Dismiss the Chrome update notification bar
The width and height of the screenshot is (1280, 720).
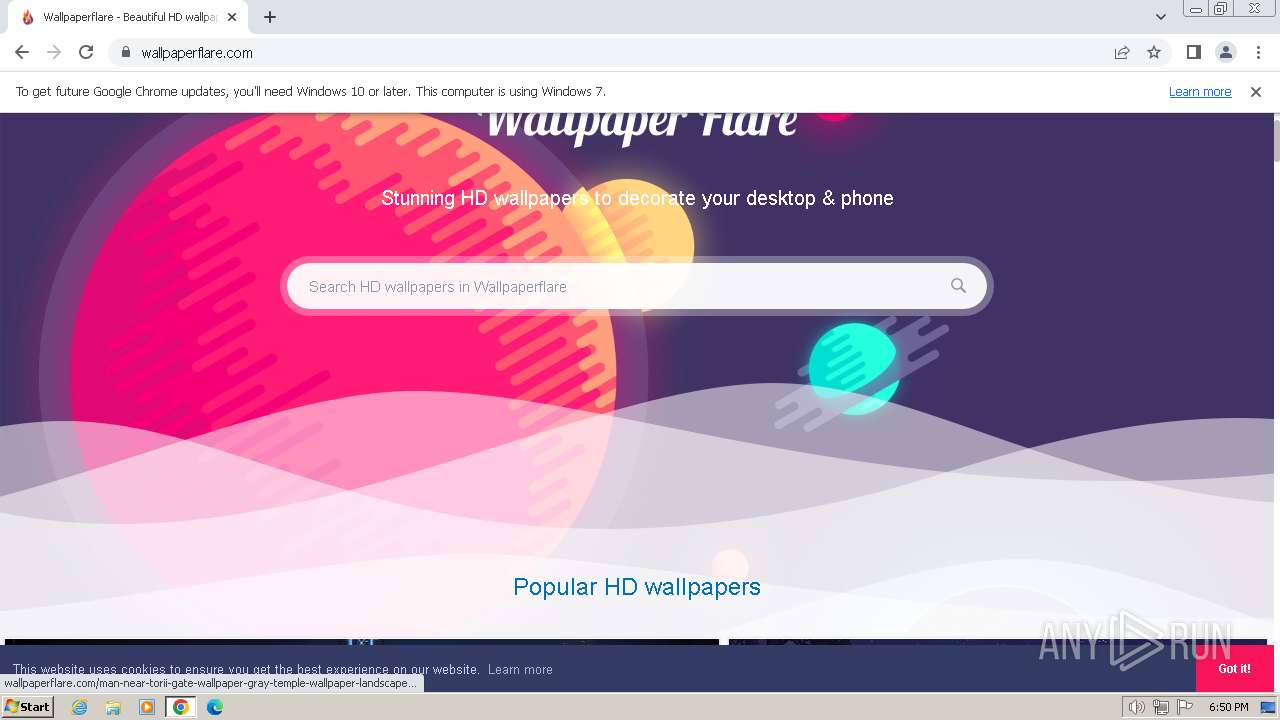click(1256, 91)
